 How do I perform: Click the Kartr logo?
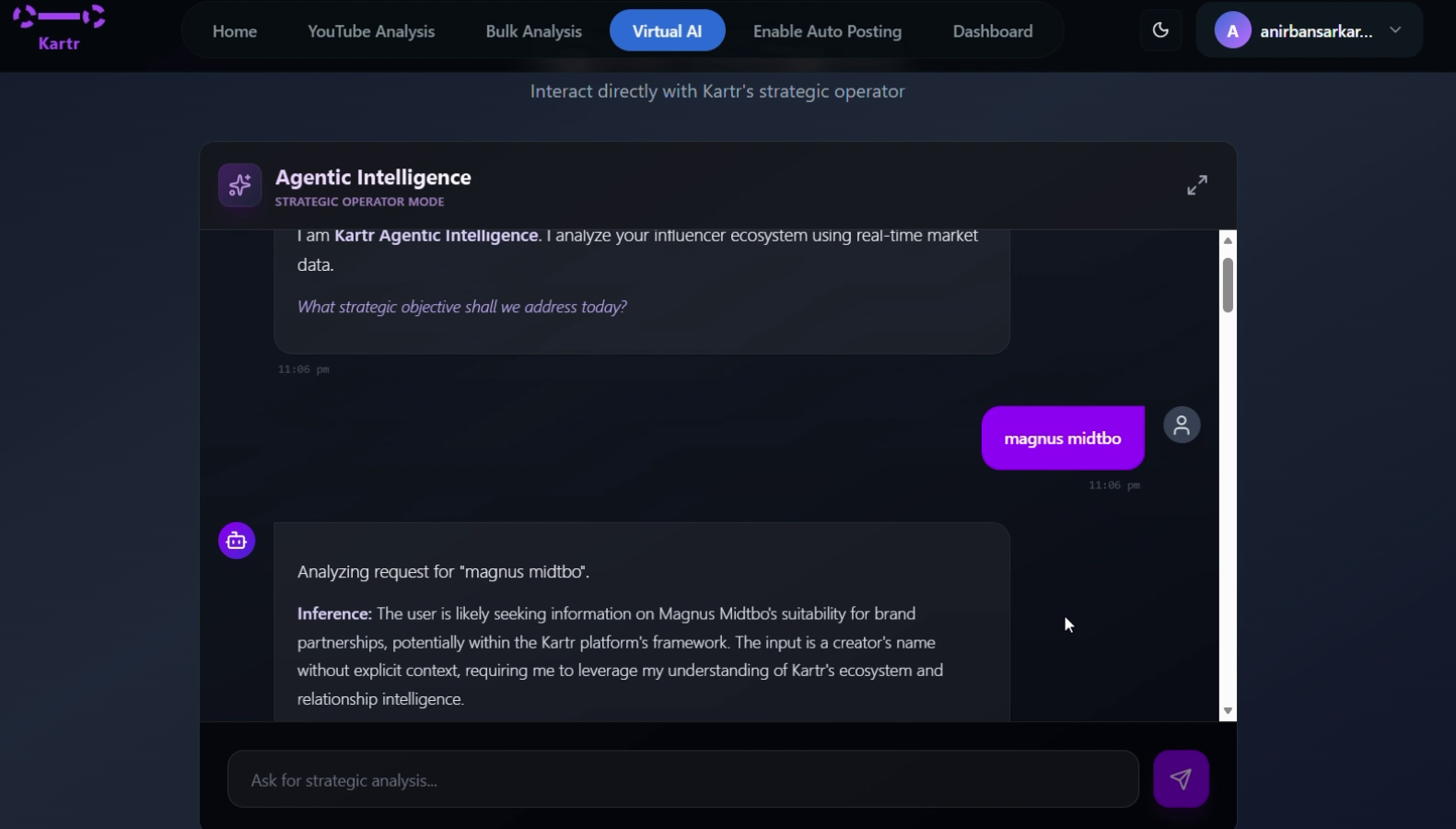[59, 28]
